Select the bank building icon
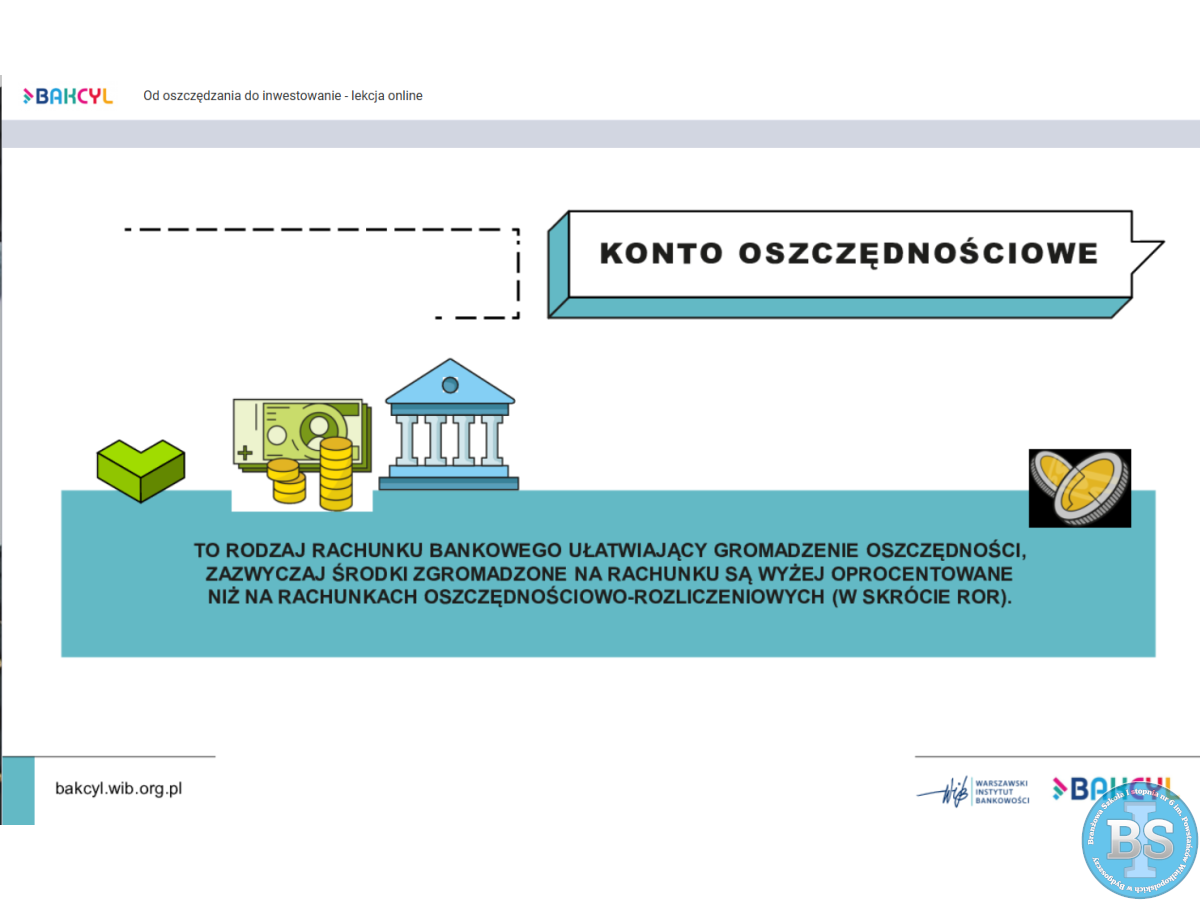The height and width of the screenshot is (900, 1200). point(449,425)
